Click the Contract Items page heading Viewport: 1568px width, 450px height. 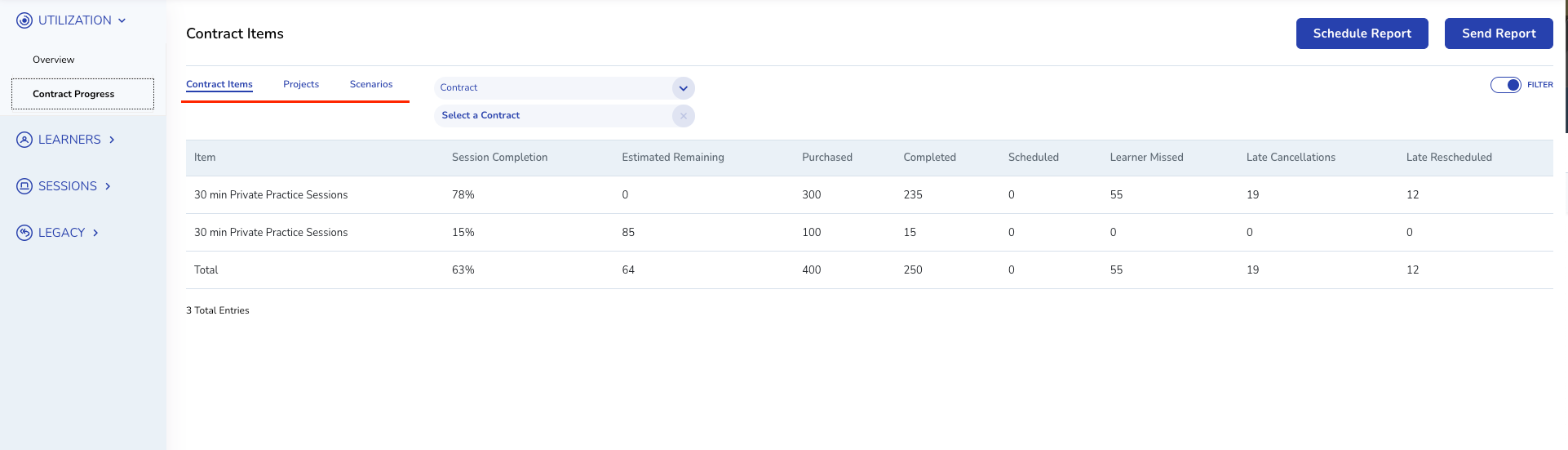pos(235,33)
